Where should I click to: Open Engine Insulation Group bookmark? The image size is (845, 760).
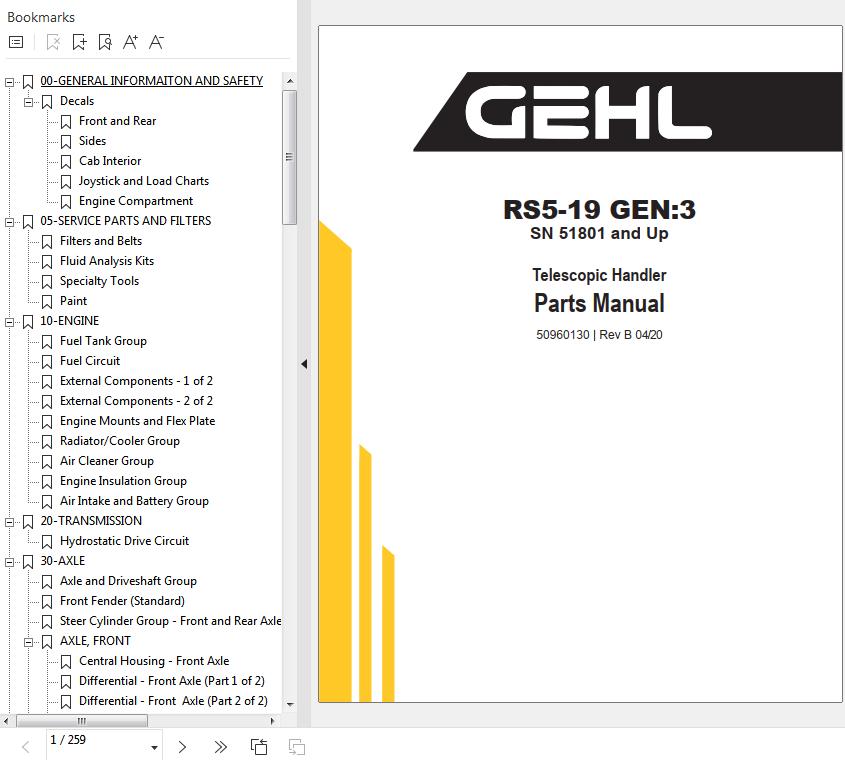(123, 481)
